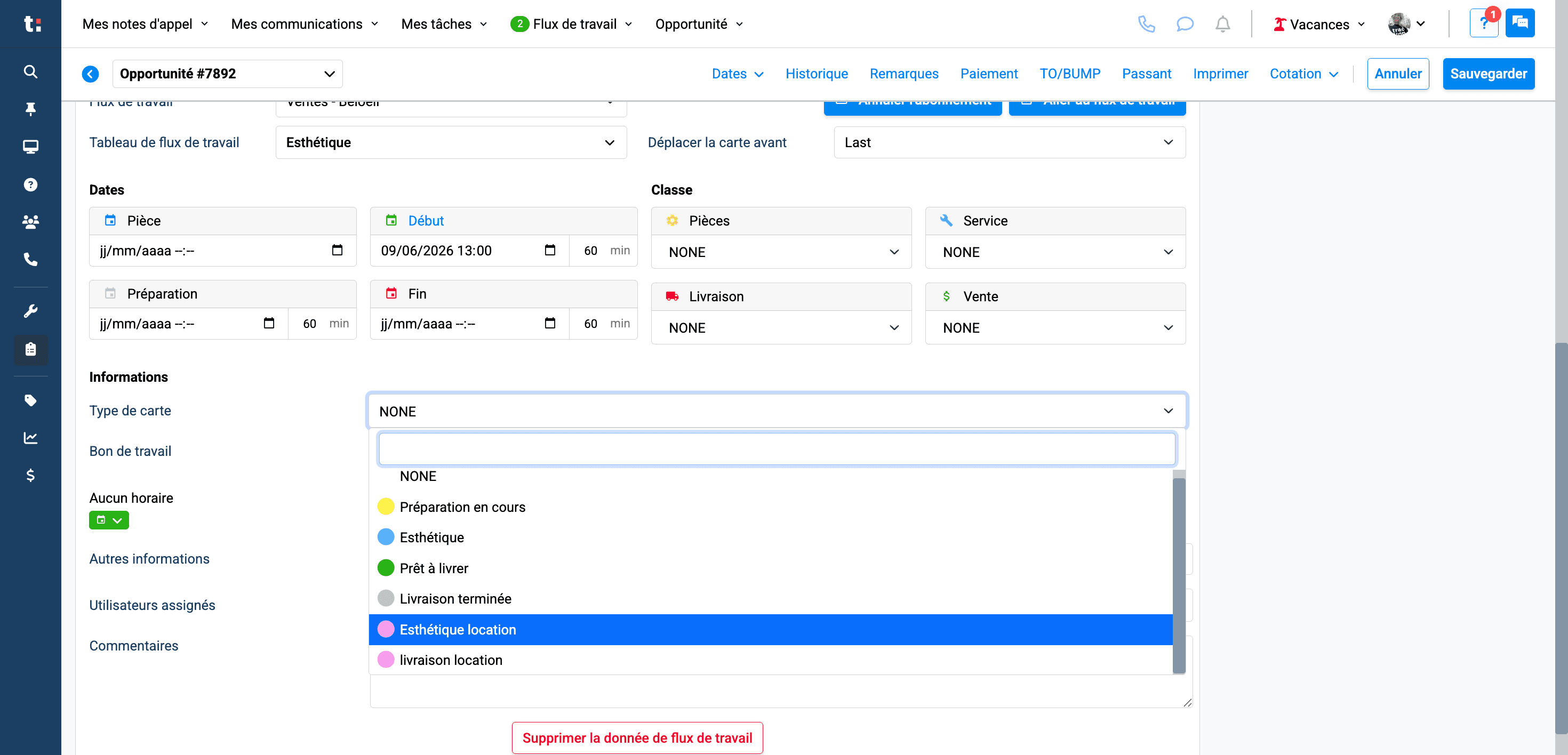Click the Annuler button
Image resolution: width=1568 pixels, height=755 pixels.
pos(1397,74)
